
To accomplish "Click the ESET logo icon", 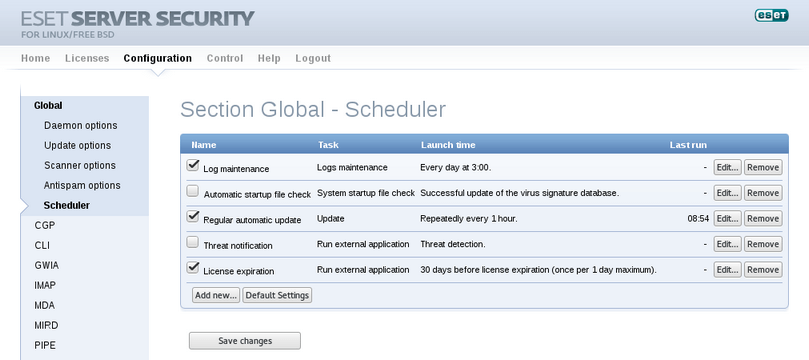I will pos(771,15).
